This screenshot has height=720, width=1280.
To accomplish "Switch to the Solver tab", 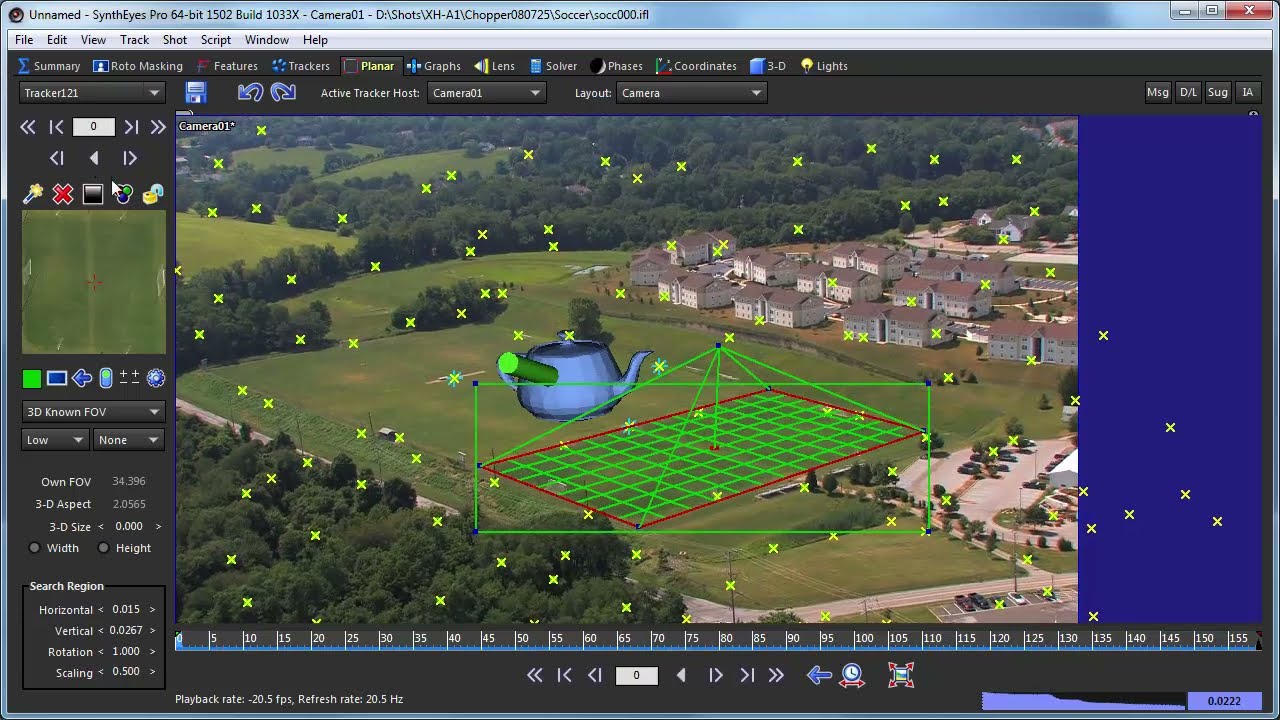I will tap(553, 66).
